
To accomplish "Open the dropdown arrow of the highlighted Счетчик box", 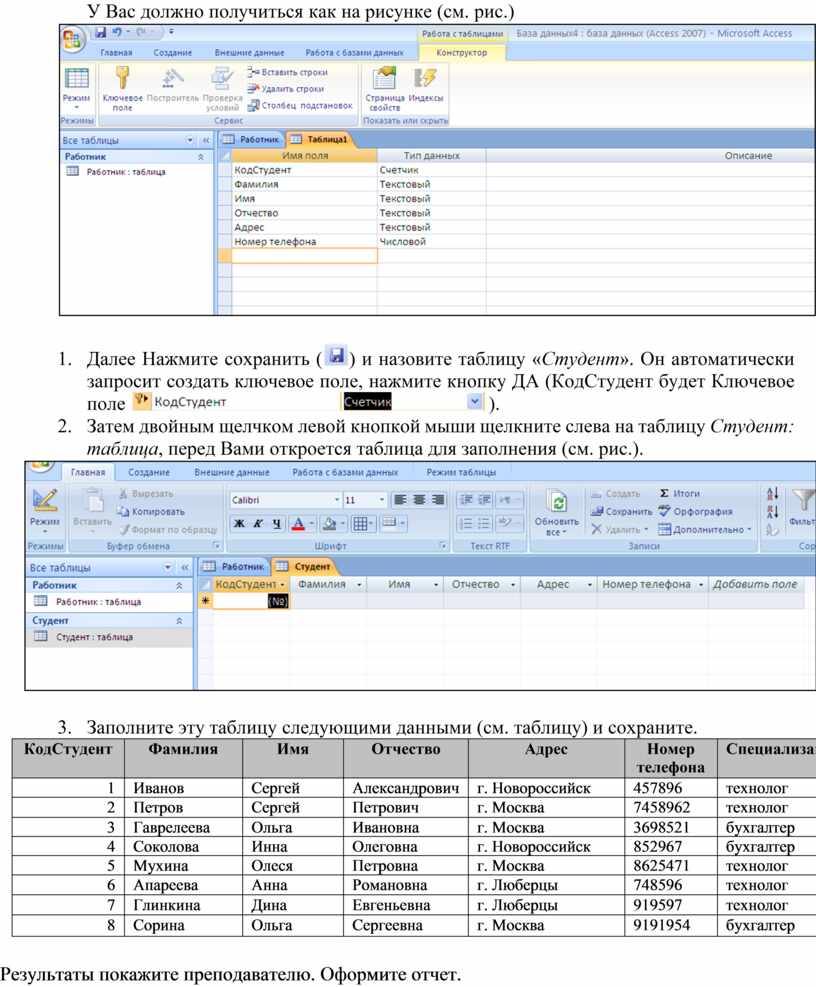I will 475,401.
